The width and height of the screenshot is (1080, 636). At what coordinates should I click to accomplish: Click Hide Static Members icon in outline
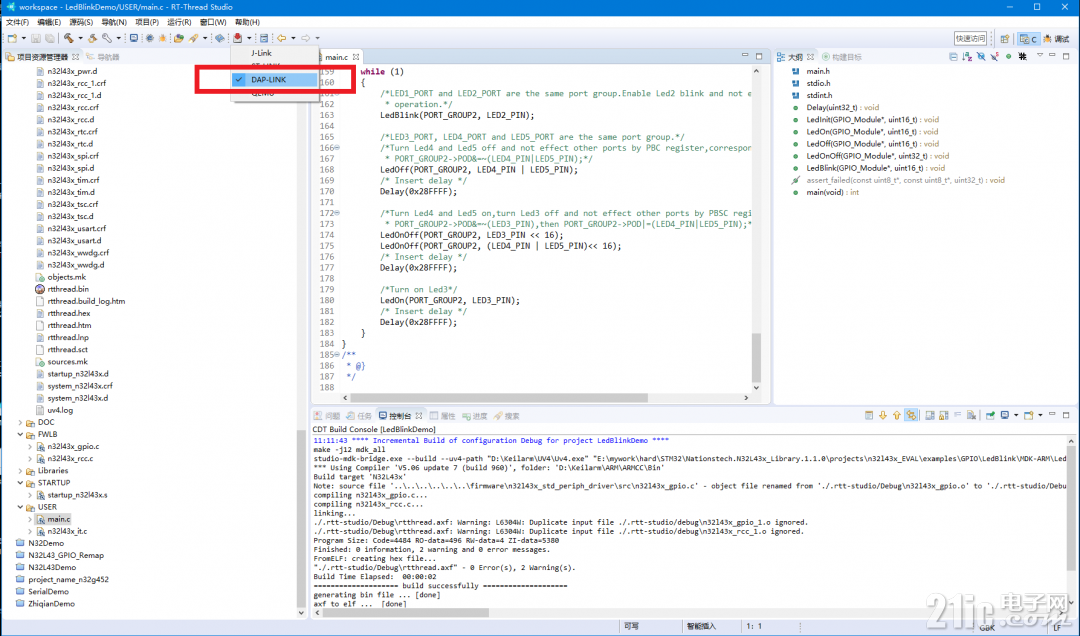click(x=995, y=57)
